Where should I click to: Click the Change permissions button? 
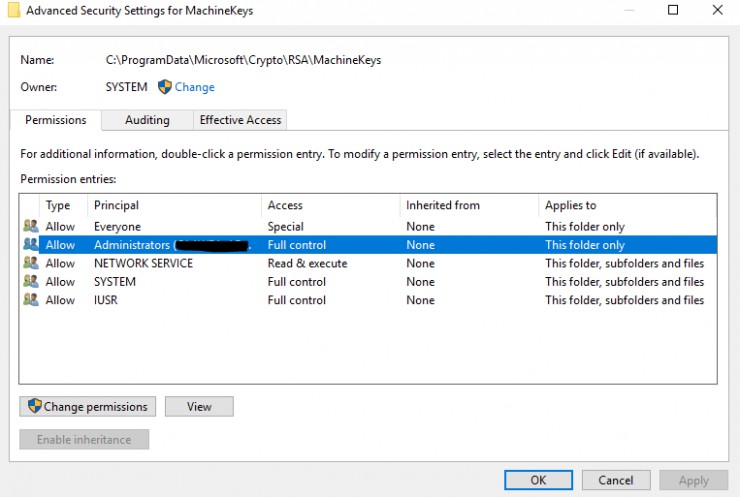[87, 406]
